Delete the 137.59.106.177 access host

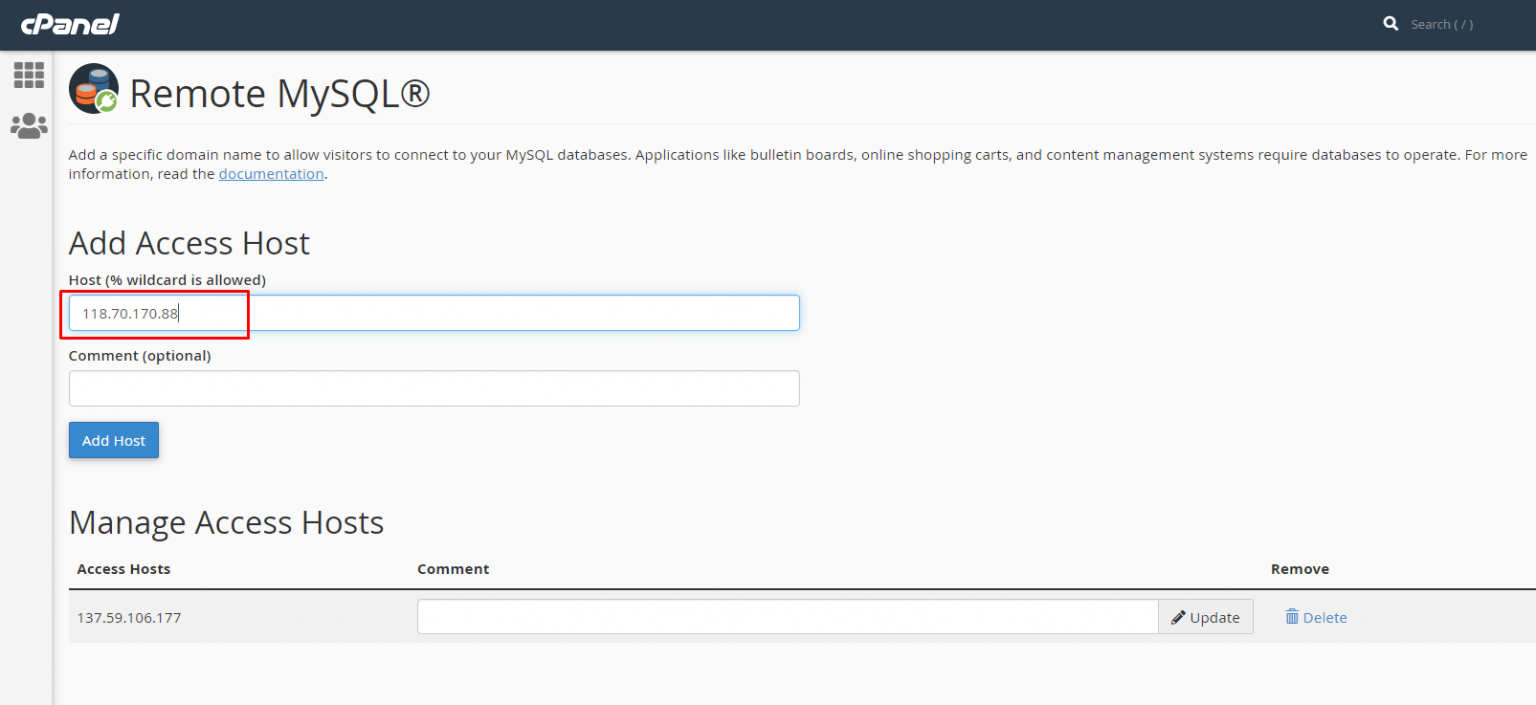pos(1316,617)
